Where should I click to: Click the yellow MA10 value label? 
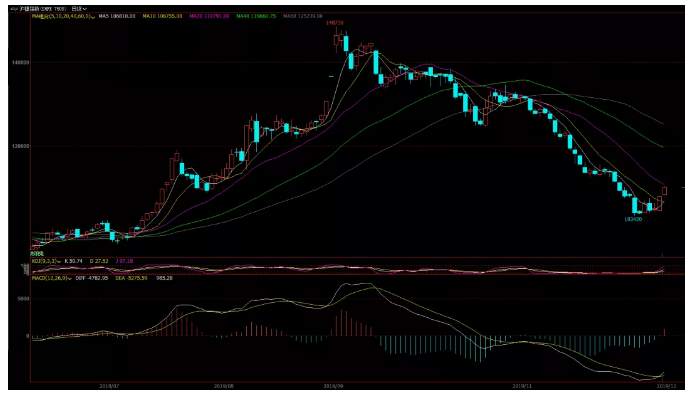[x=162, y=16]
